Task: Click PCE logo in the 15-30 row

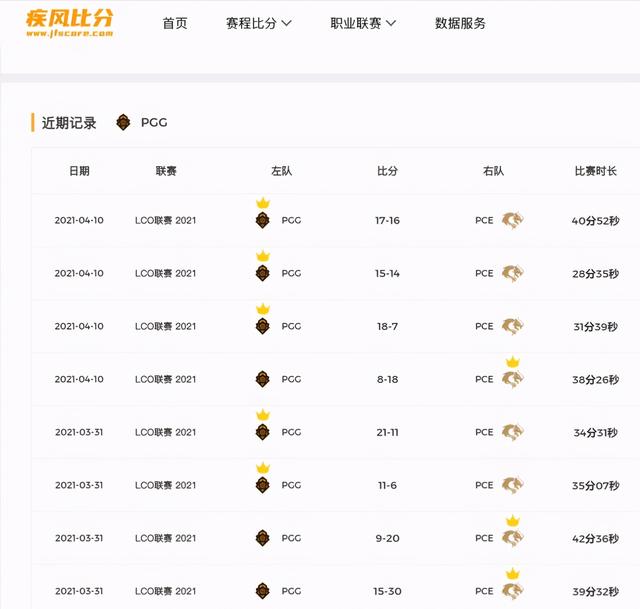Action: pyautogui.click(x=512, y=591)
